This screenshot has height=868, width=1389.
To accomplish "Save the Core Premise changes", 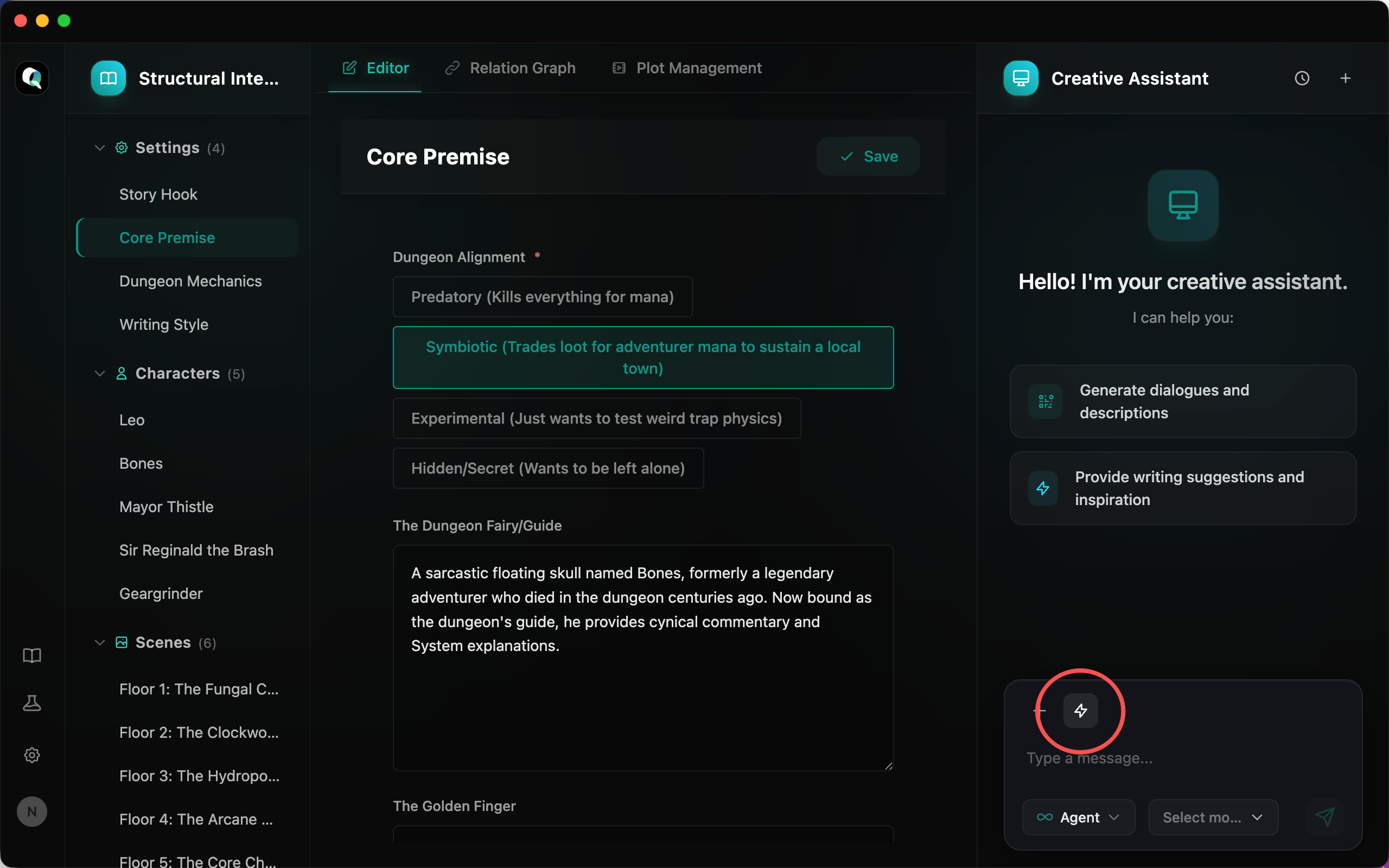I will [868, 156].
